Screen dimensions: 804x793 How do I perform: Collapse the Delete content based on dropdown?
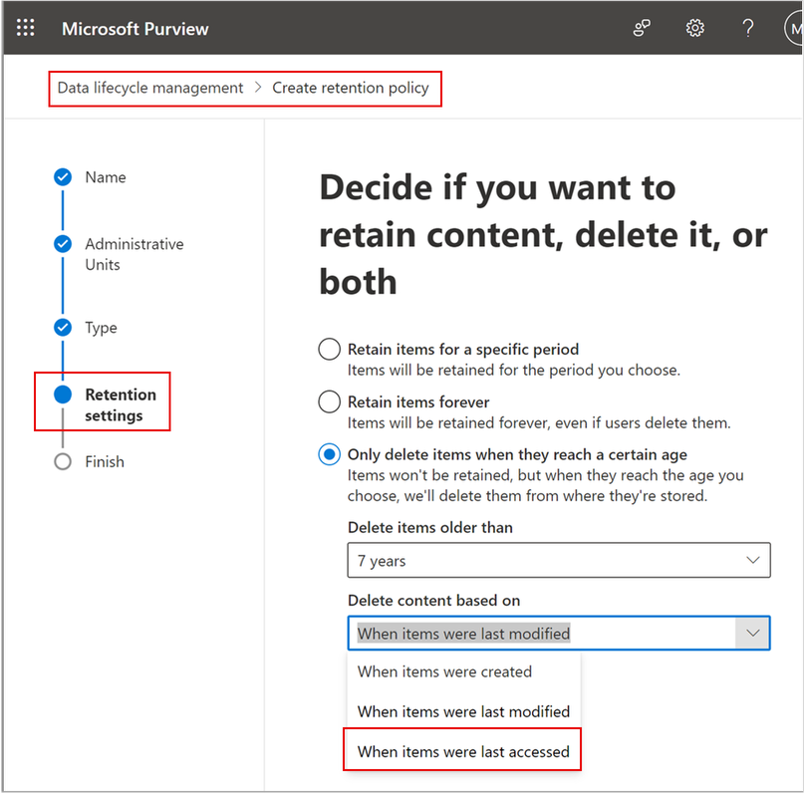752,633
